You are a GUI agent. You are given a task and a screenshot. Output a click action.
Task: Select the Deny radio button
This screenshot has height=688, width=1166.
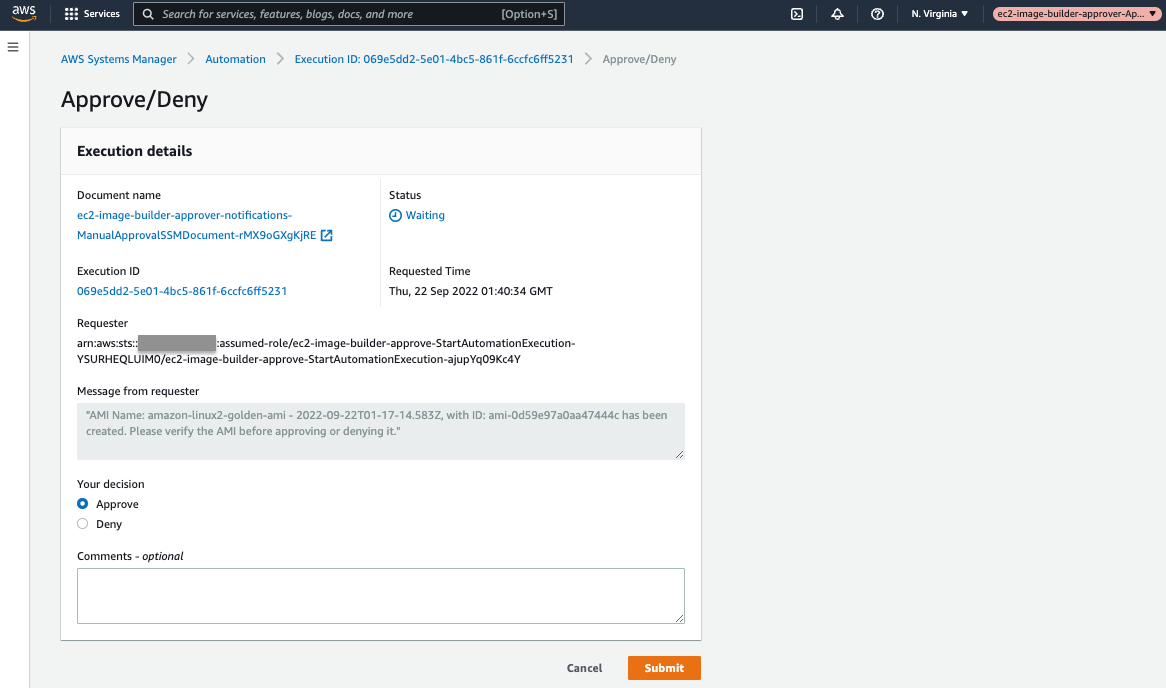coord(83,524)
